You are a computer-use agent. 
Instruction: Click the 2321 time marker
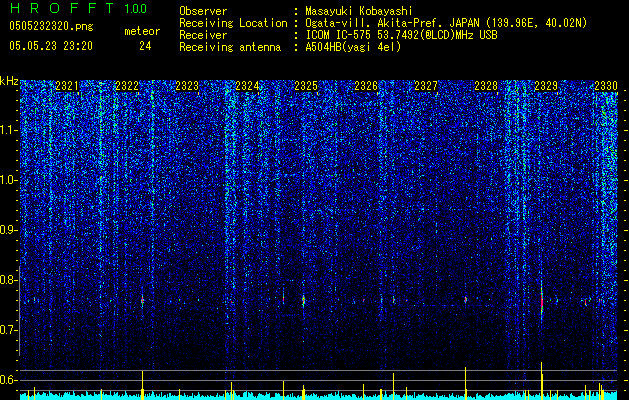click(67, 86)
